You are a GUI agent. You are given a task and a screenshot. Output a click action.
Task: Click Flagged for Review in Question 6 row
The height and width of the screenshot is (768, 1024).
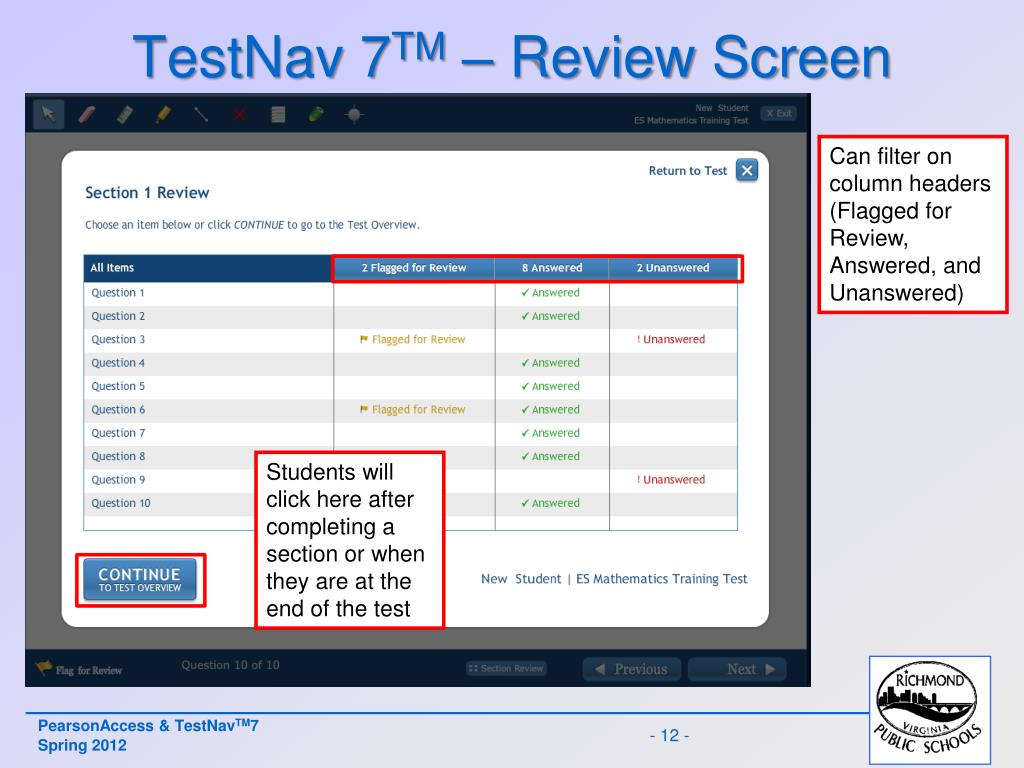[x=413, y=410]
